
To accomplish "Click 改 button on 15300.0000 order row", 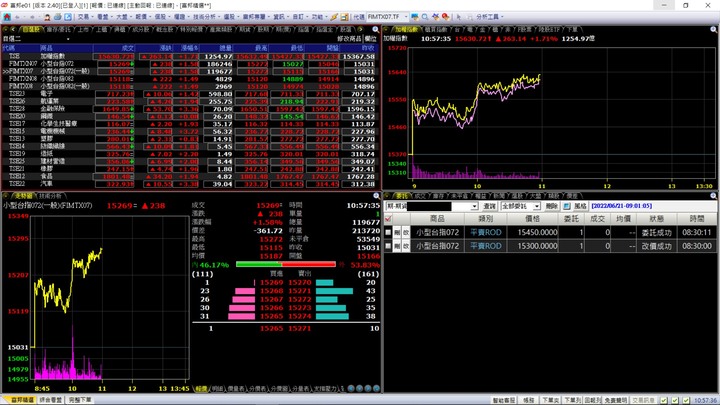I will (x=405, y=246).
